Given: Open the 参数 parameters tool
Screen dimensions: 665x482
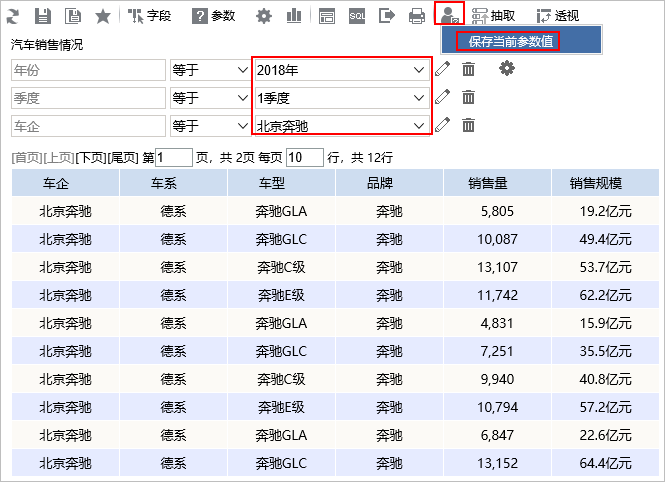Looking at the screenshot, I should pos(214,16).
